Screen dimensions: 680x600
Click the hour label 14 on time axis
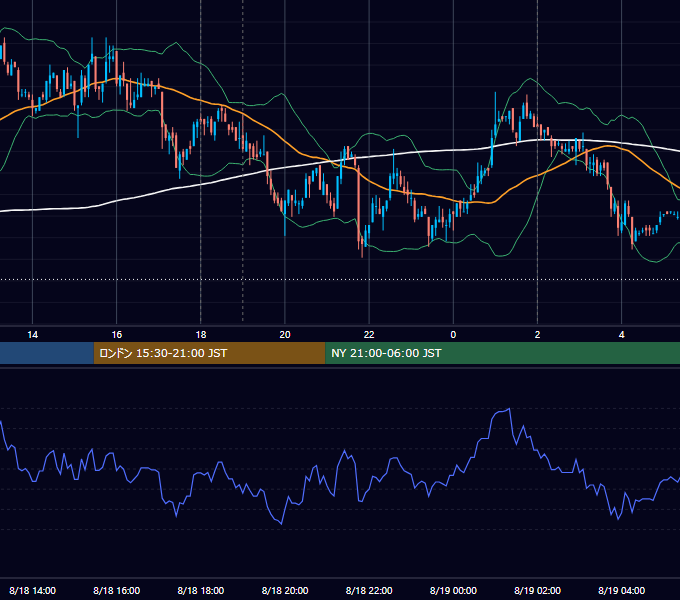[33, 335]
